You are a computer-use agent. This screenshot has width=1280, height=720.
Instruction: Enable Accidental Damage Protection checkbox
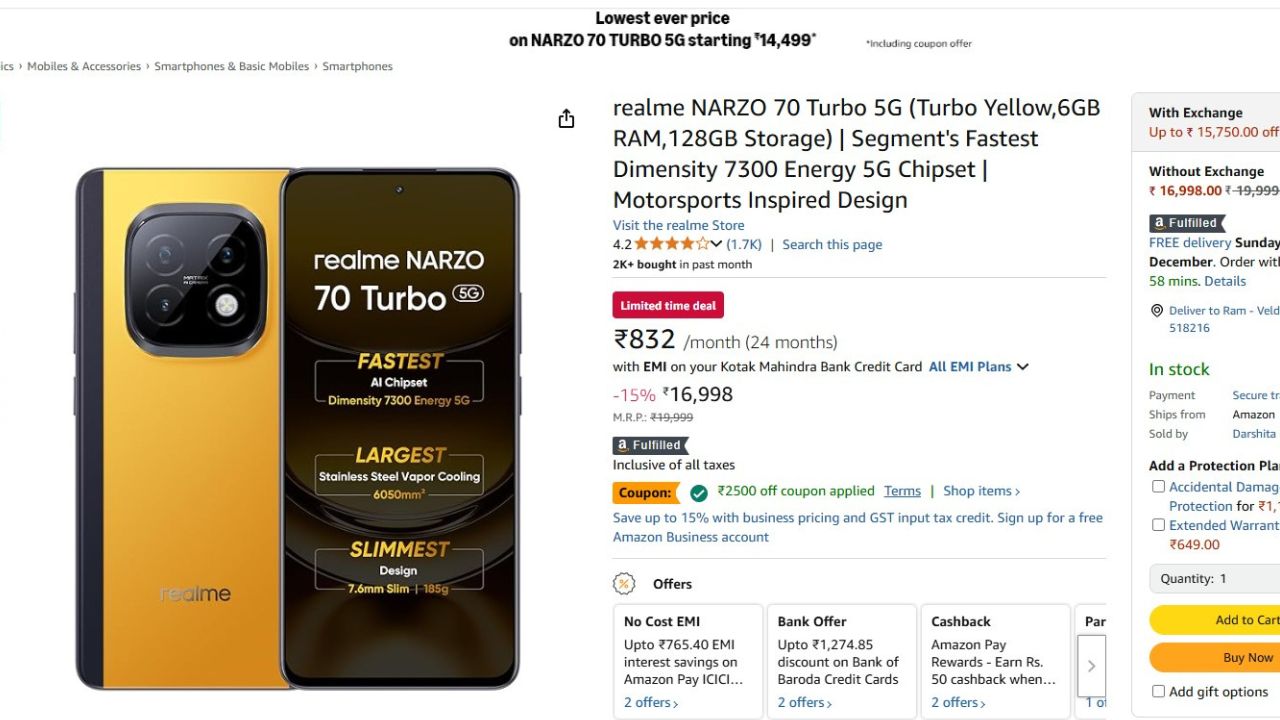pyautogui.click(x=1158, y=486)
